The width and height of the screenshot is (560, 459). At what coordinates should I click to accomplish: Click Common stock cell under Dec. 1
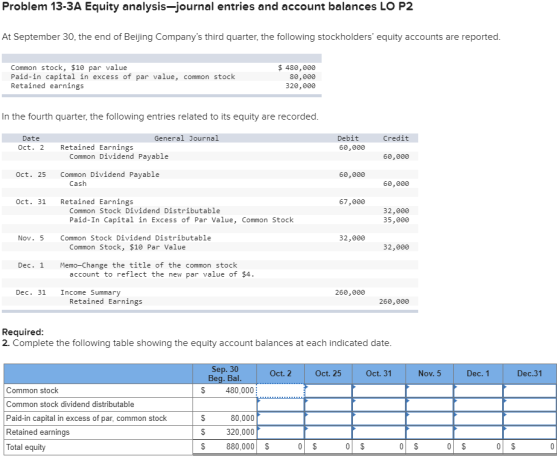pyautogui.click(x=478, y=390)
